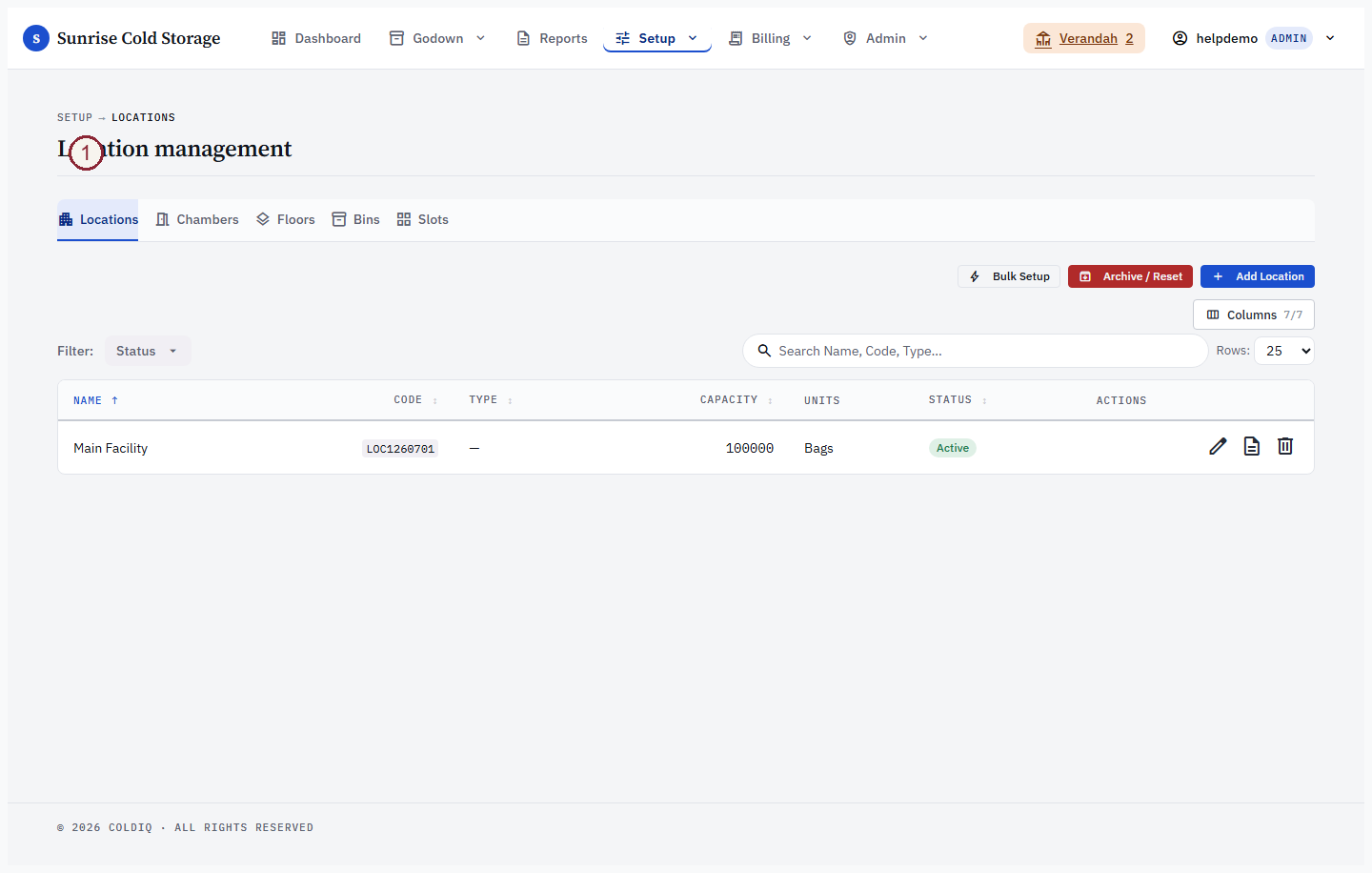The image size is (1372, 873).
Task: Sort by the CAPACITY column header
Action: coord(736,400)
